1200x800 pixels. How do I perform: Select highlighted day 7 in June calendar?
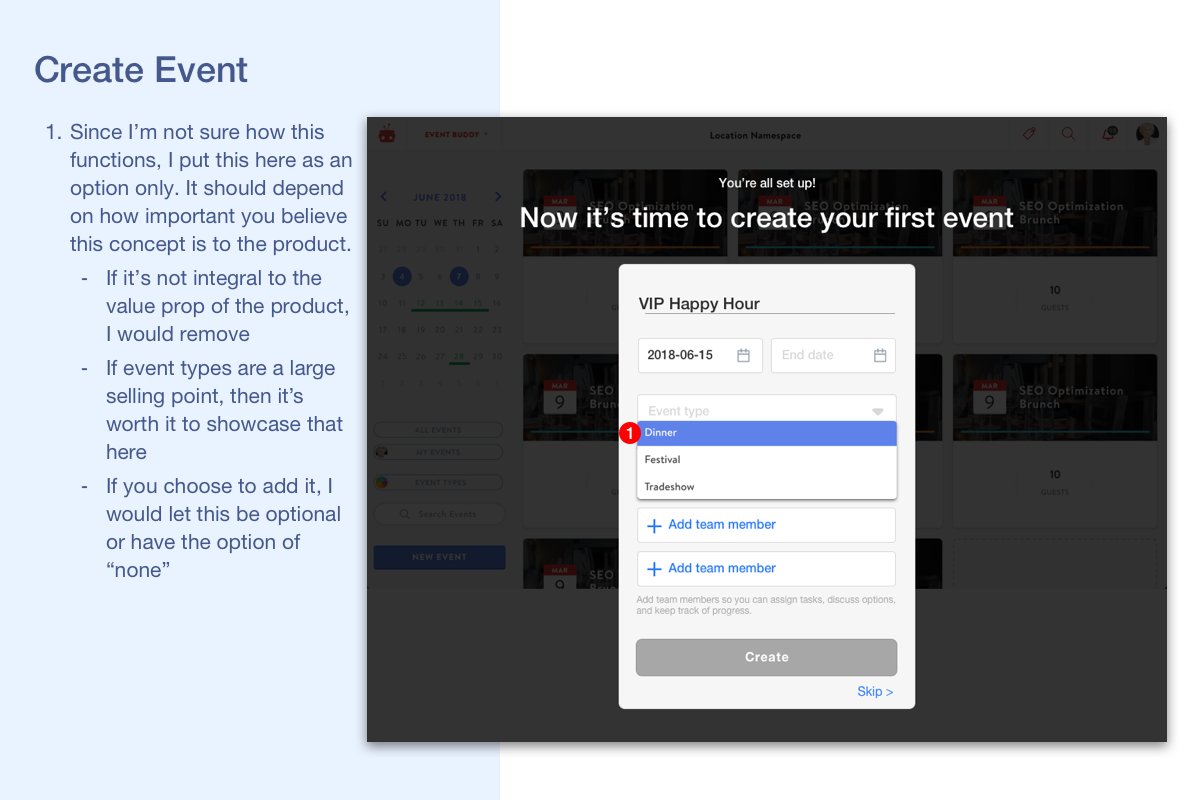459,276
